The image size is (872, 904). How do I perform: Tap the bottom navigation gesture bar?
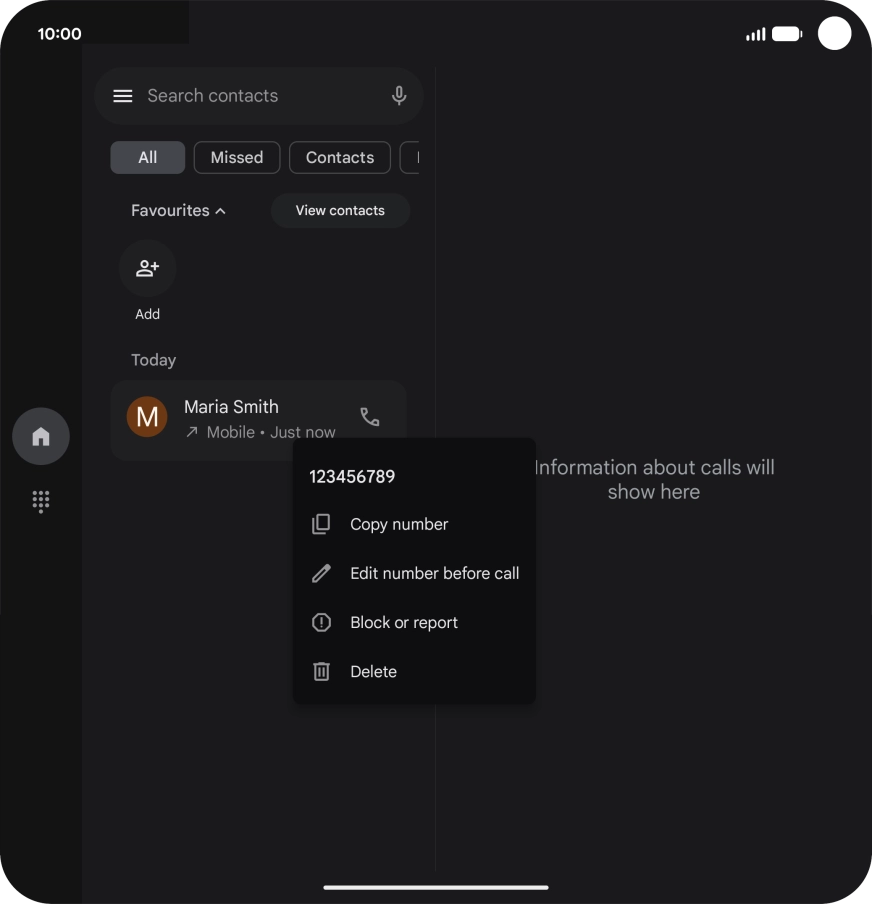coord(436,887)
